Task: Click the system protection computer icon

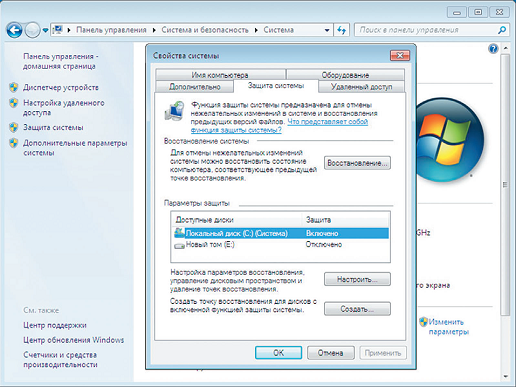Action: [x=175, y=111]
